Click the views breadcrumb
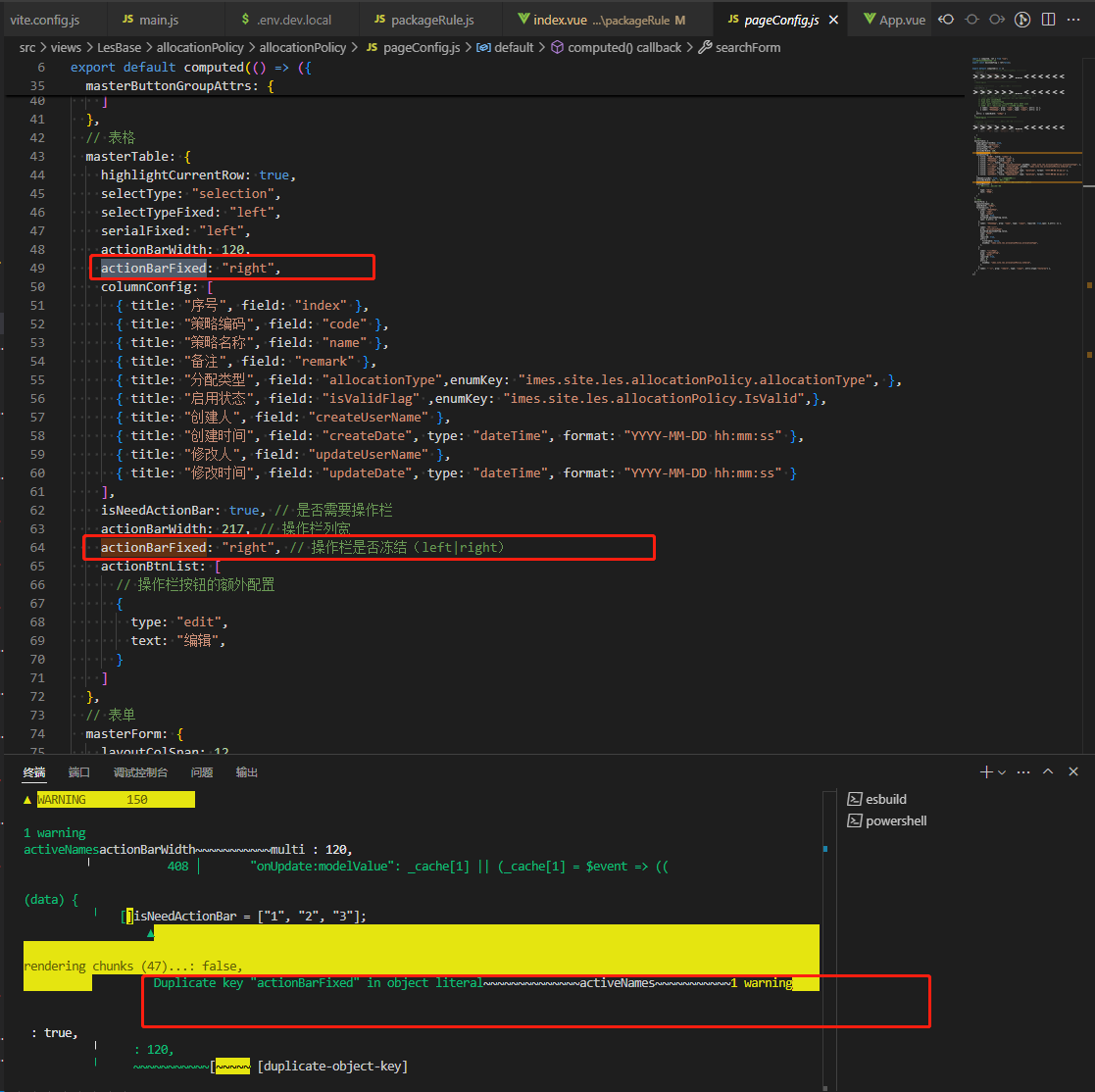Screen dimensions: 1095x1092 (x=66, y=47)
